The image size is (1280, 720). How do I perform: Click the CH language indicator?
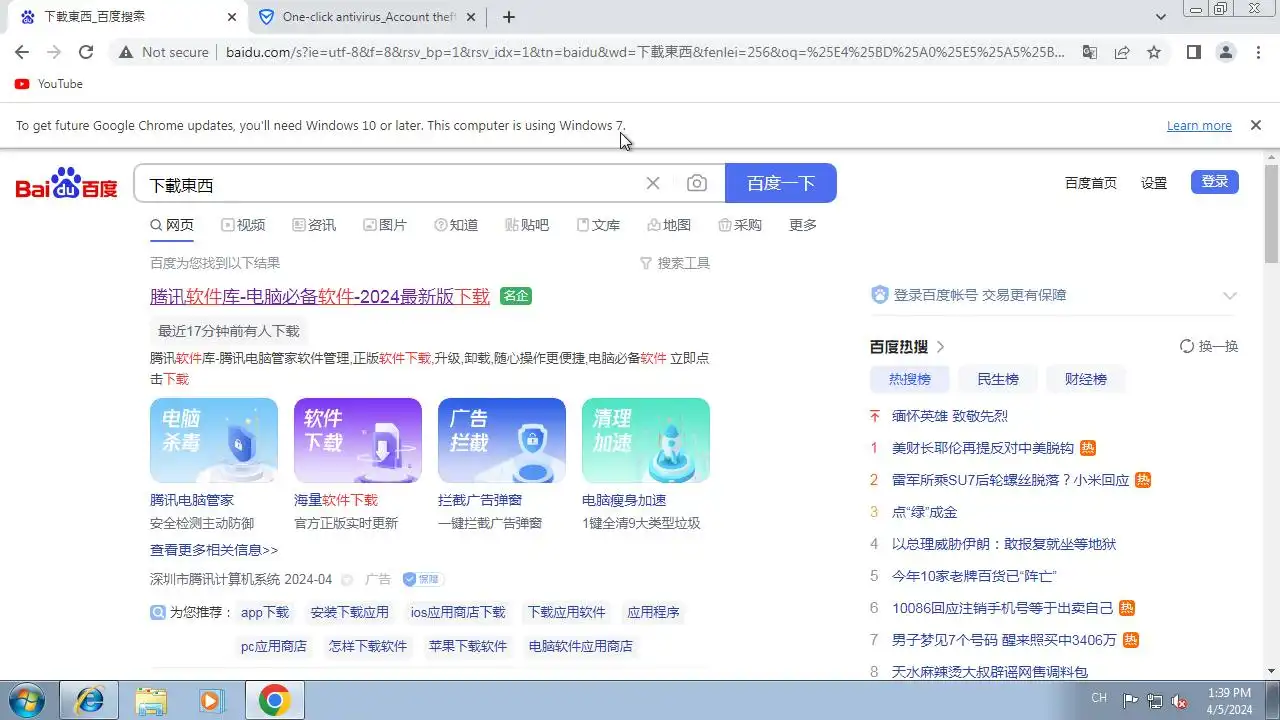coord(1099,698)
